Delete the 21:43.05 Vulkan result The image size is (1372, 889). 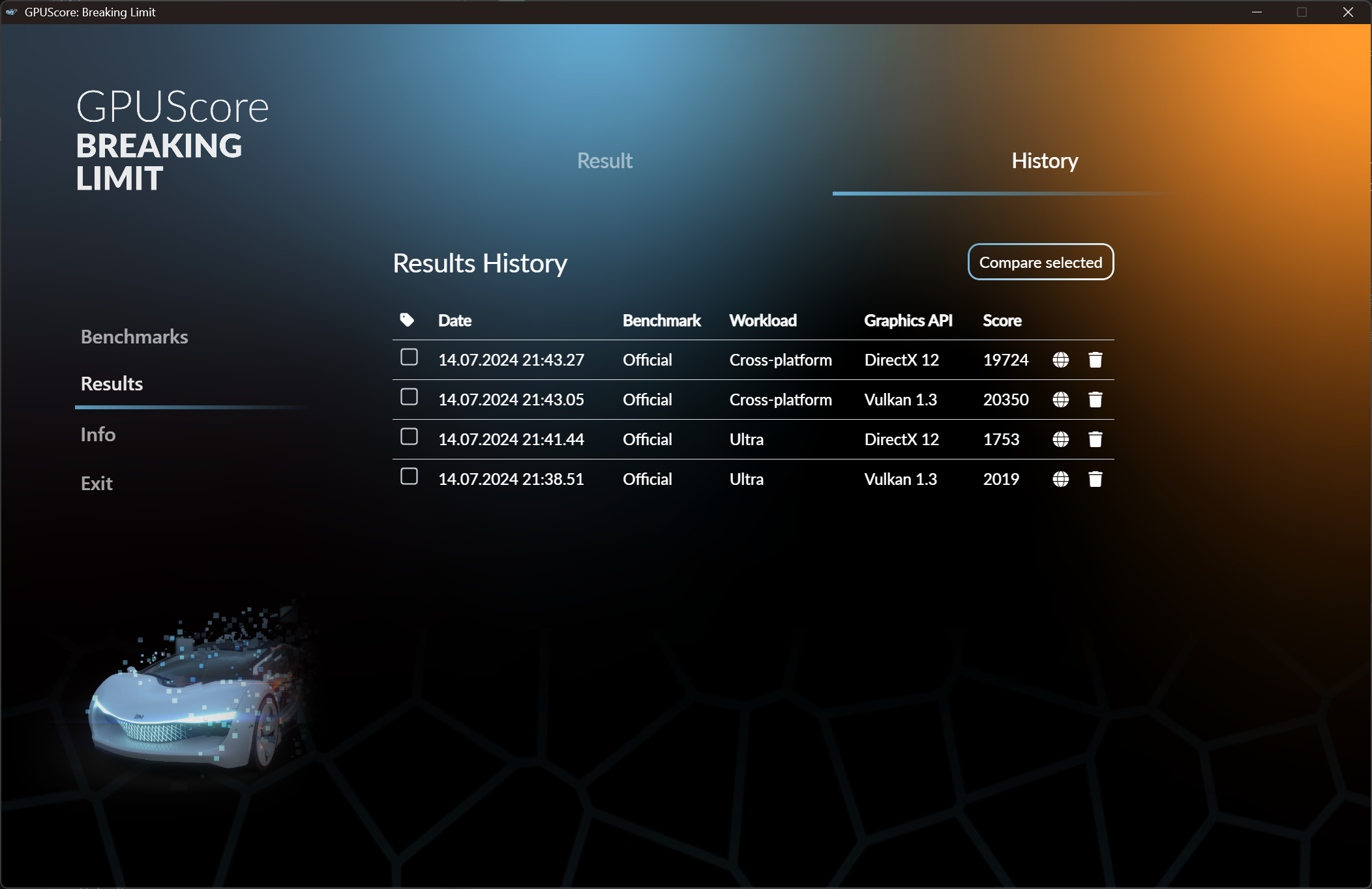coord(1095,400)
